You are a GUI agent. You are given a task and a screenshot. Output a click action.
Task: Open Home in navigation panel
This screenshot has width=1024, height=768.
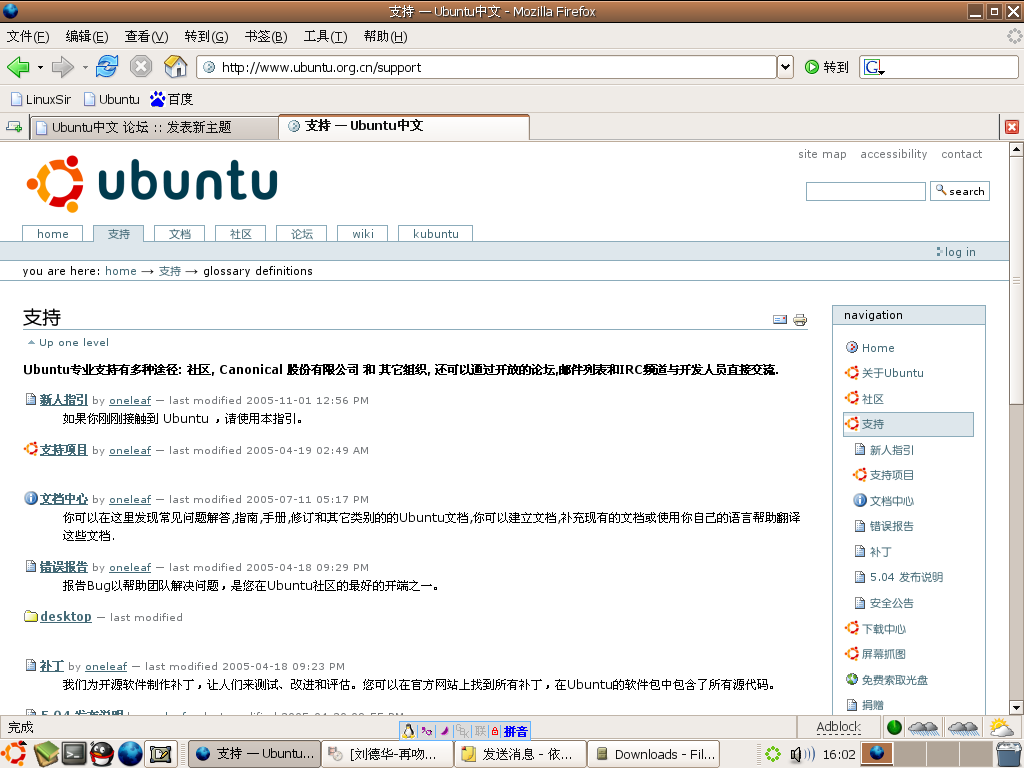click(x=878, y=348)
